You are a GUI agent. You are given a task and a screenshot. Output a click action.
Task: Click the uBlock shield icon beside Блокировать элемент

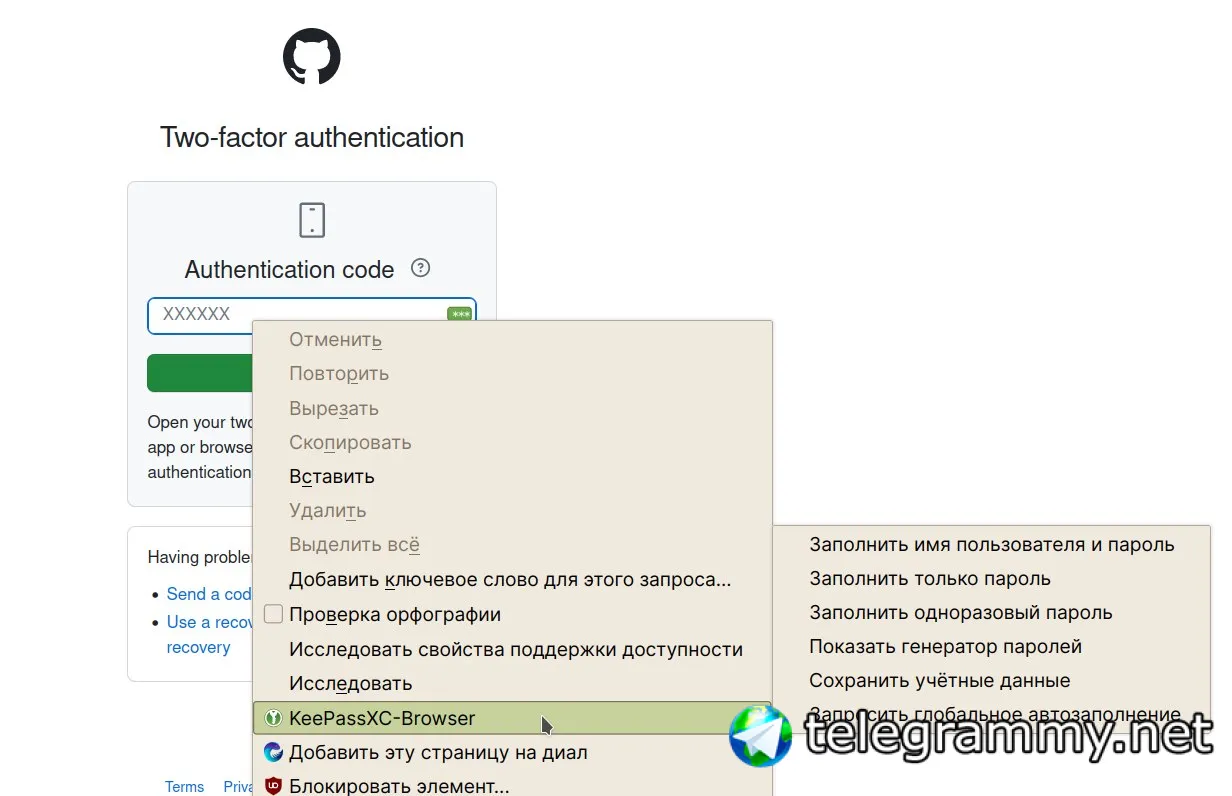(x=273, y=786)
